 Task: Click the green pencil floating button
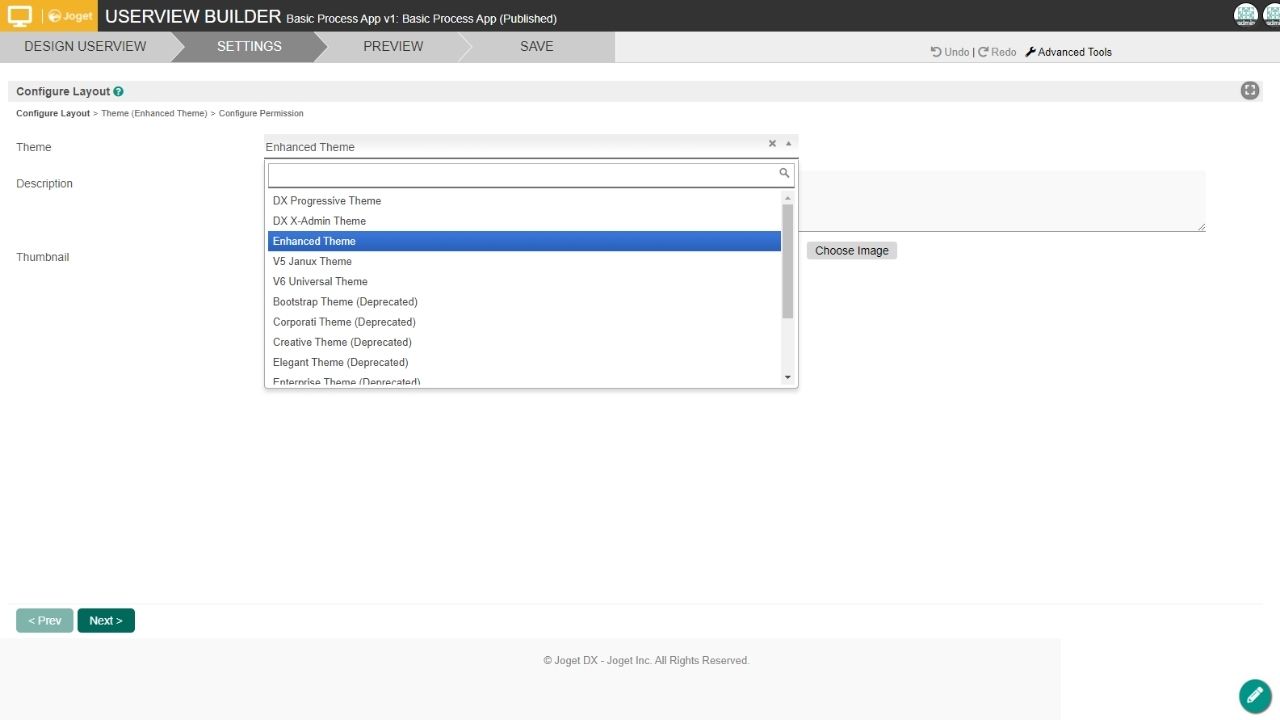click(1254, 695)
